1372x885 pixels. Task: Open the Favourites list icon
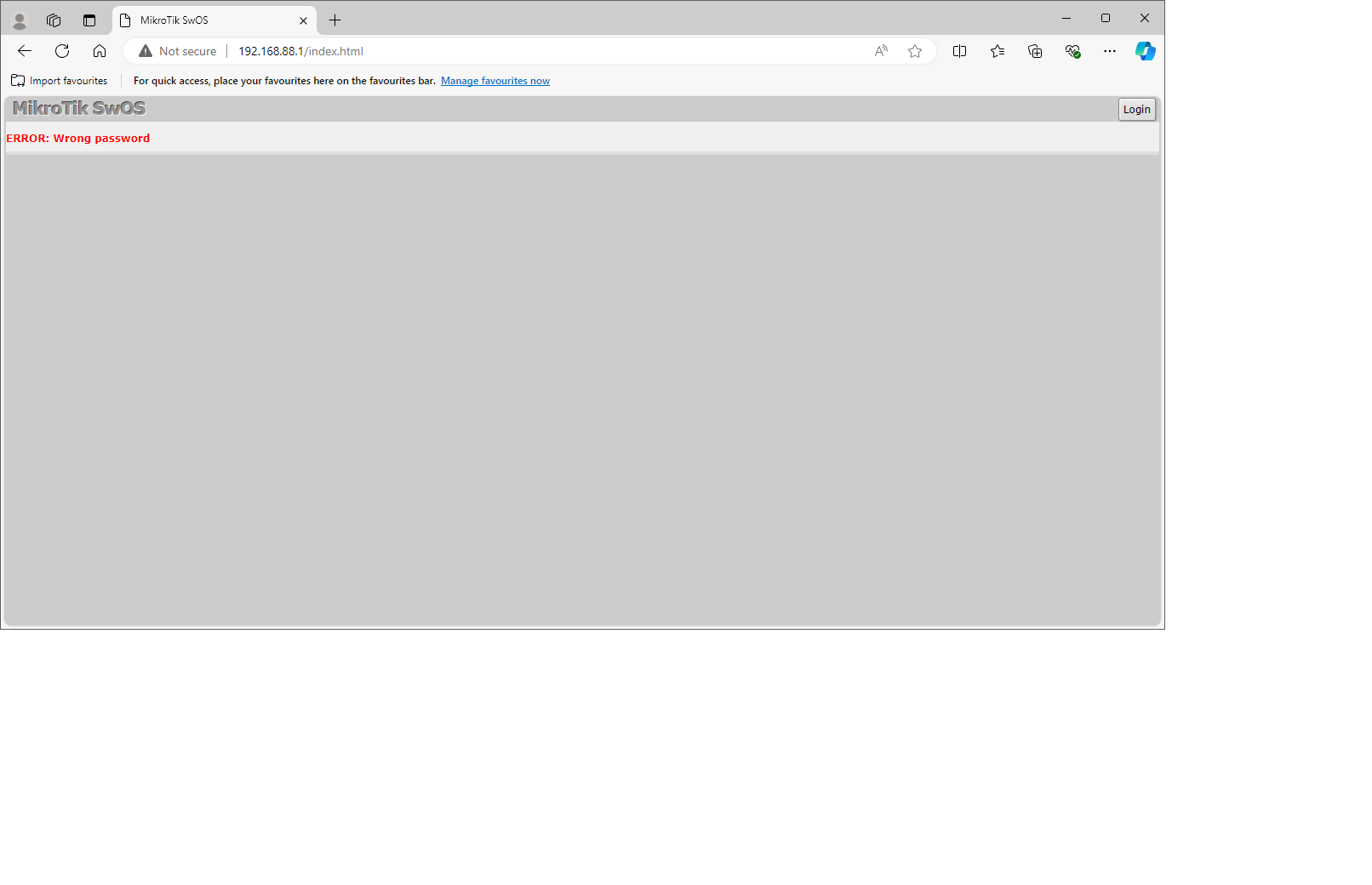pos(998,51)
